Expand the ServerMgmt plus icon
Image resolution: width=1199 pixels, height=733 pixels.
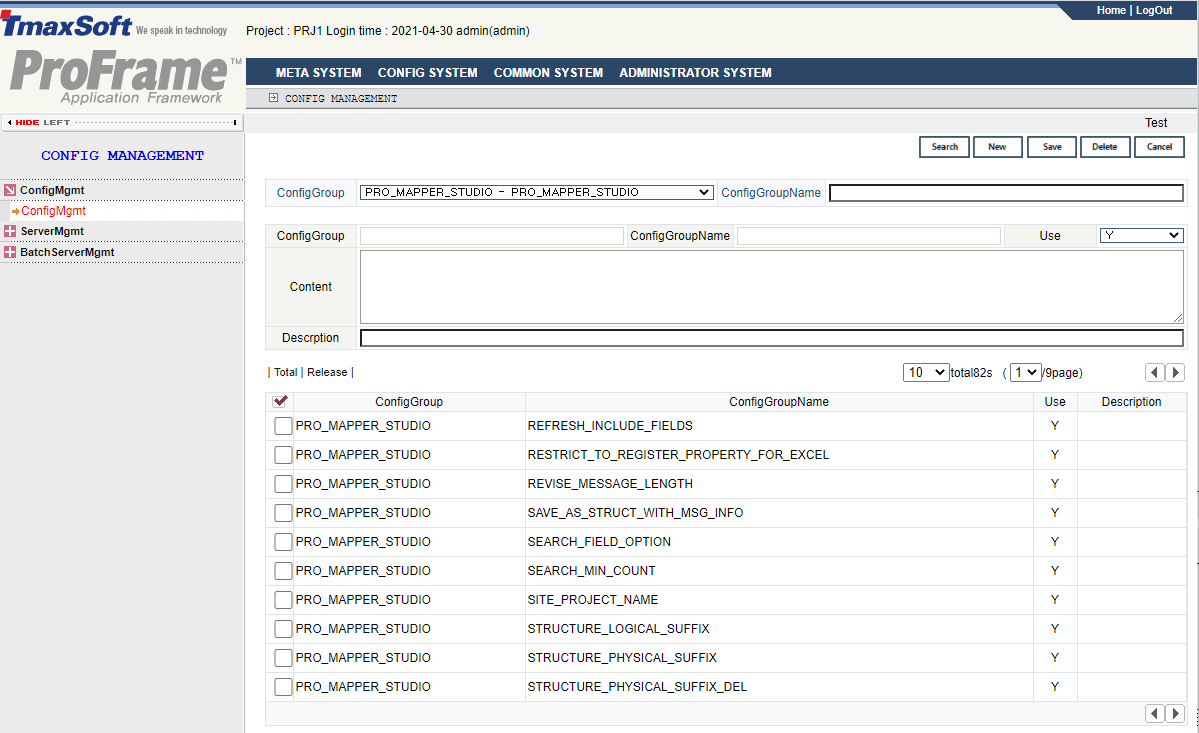tap(10, 231)
